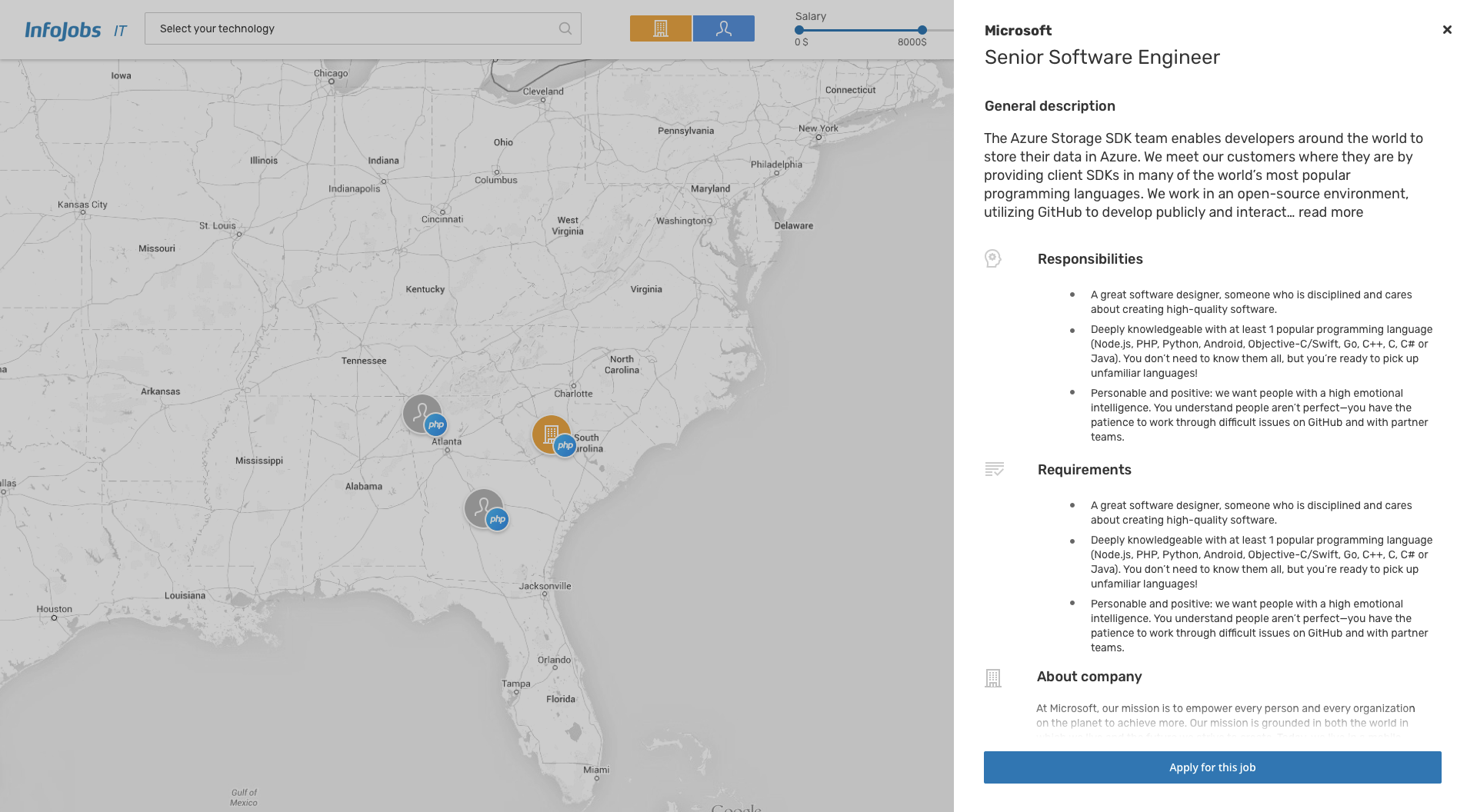The image size is (1477, 812).
Task: Click Houston label on the map
Action: tap(55, 609)
